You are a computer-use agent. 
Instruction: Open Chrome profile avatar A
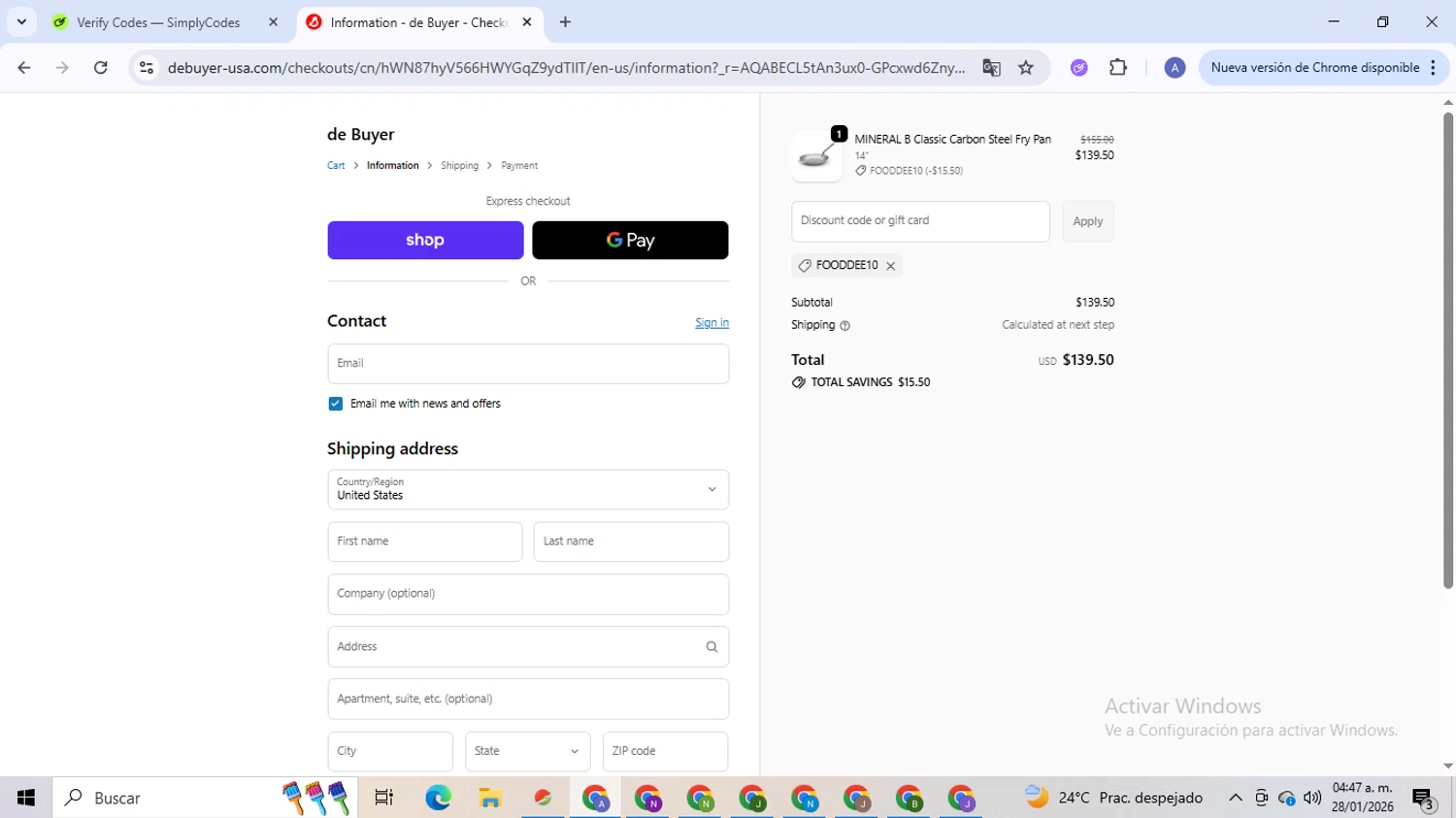click(x=1175, y=68)
